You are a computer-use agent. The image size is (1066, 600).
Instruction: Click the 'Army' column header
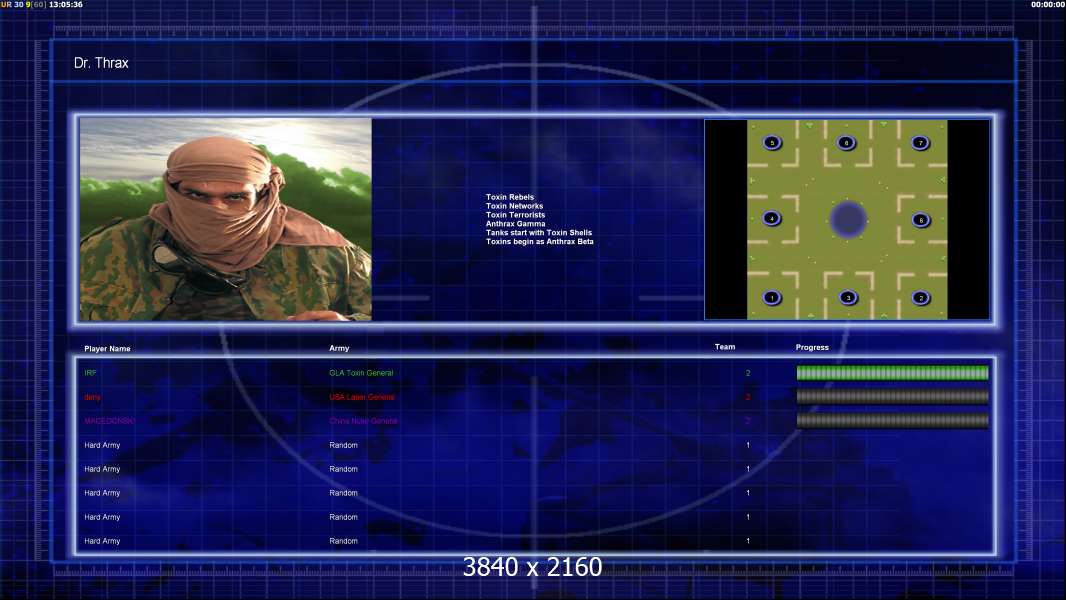[x=339, y=348]
